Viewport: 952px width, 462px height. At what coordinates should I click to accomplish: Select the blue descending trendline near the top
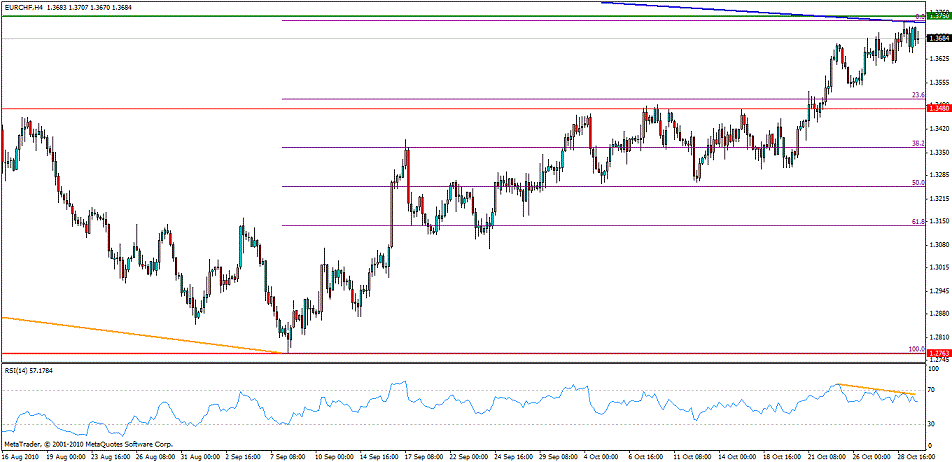[x=763, y=12]
